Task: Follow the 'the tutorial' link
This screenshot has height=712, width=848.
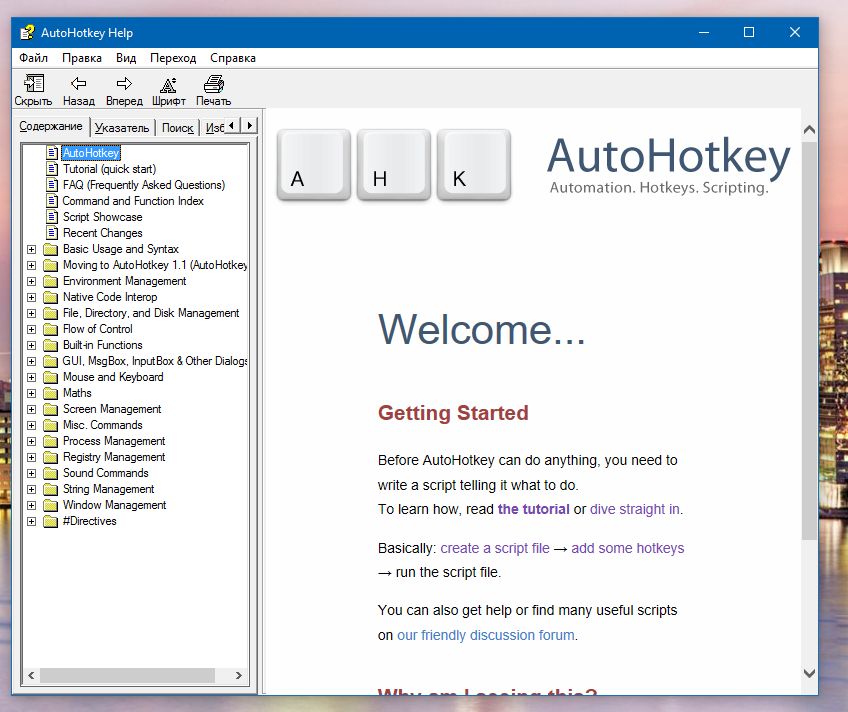Action: (x=533, y=509)
